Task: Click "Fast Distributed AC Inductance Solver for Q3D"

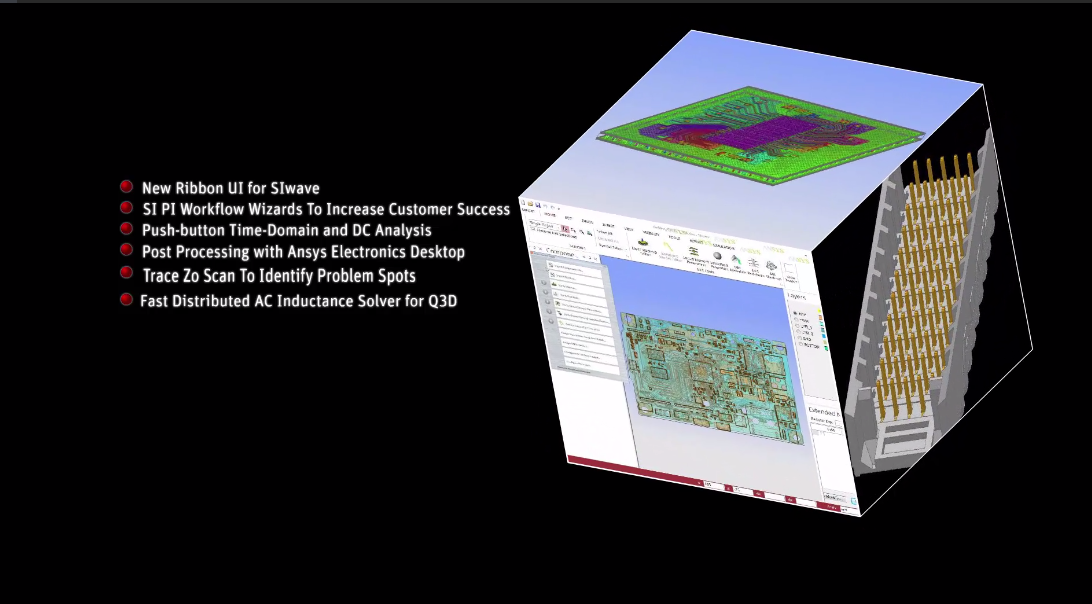Action: pyautogui.click(x=299, y=301)
